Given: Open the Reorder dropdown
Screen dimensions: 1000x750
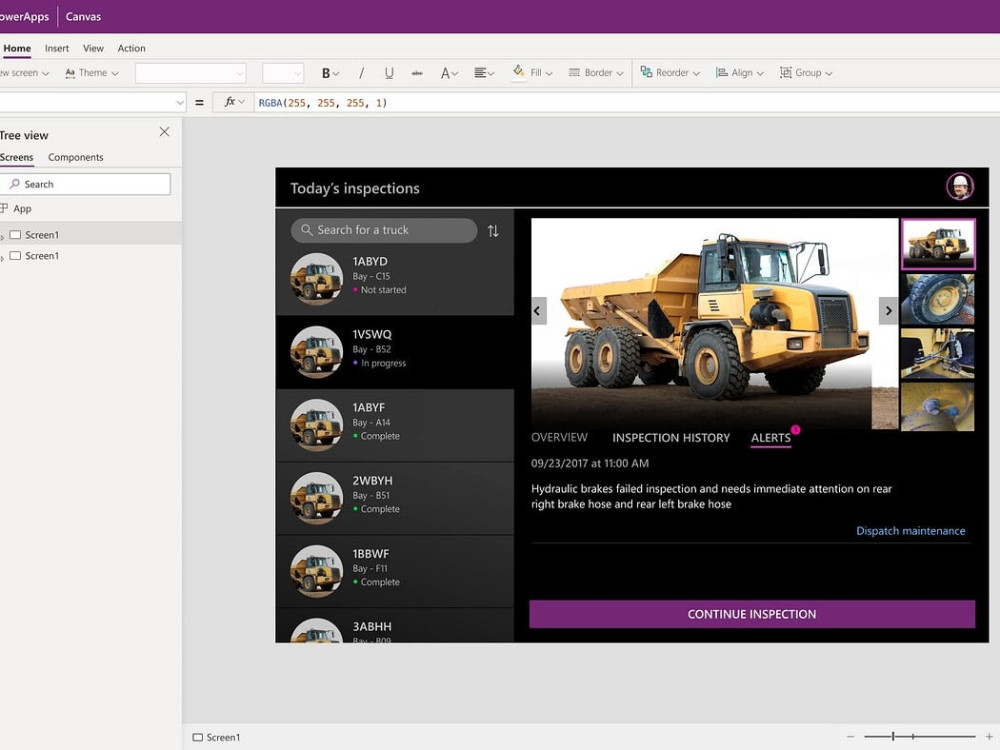Looking at the screenshot, I should coord(670,73).
